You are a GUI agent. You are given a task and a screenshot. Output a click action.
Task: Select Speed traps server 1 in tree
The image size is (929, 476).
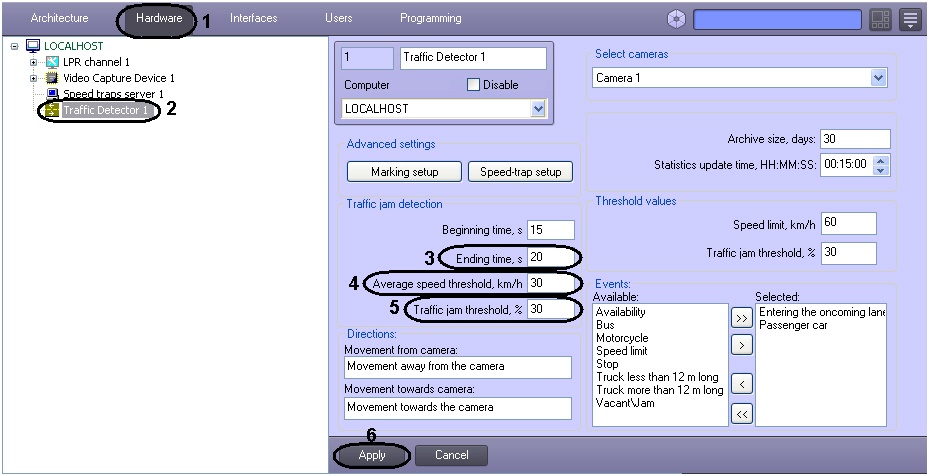point(113,94)
